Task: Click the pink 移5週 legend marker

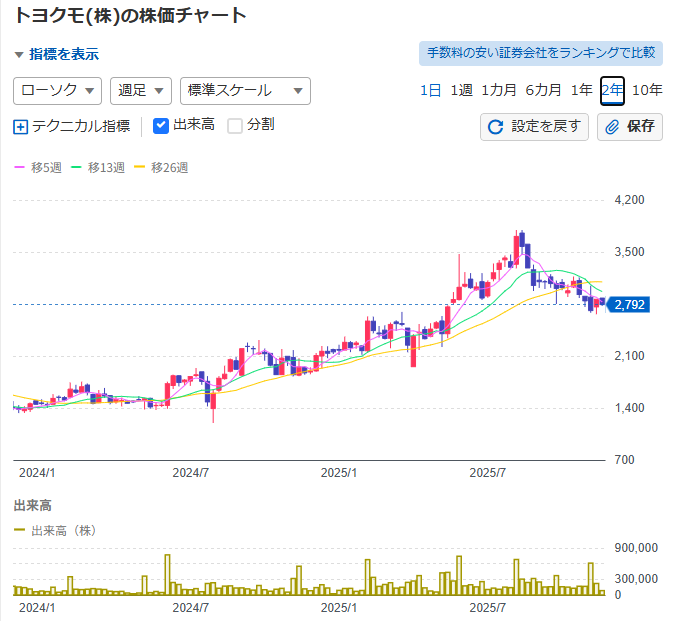Action: point(19,167)
